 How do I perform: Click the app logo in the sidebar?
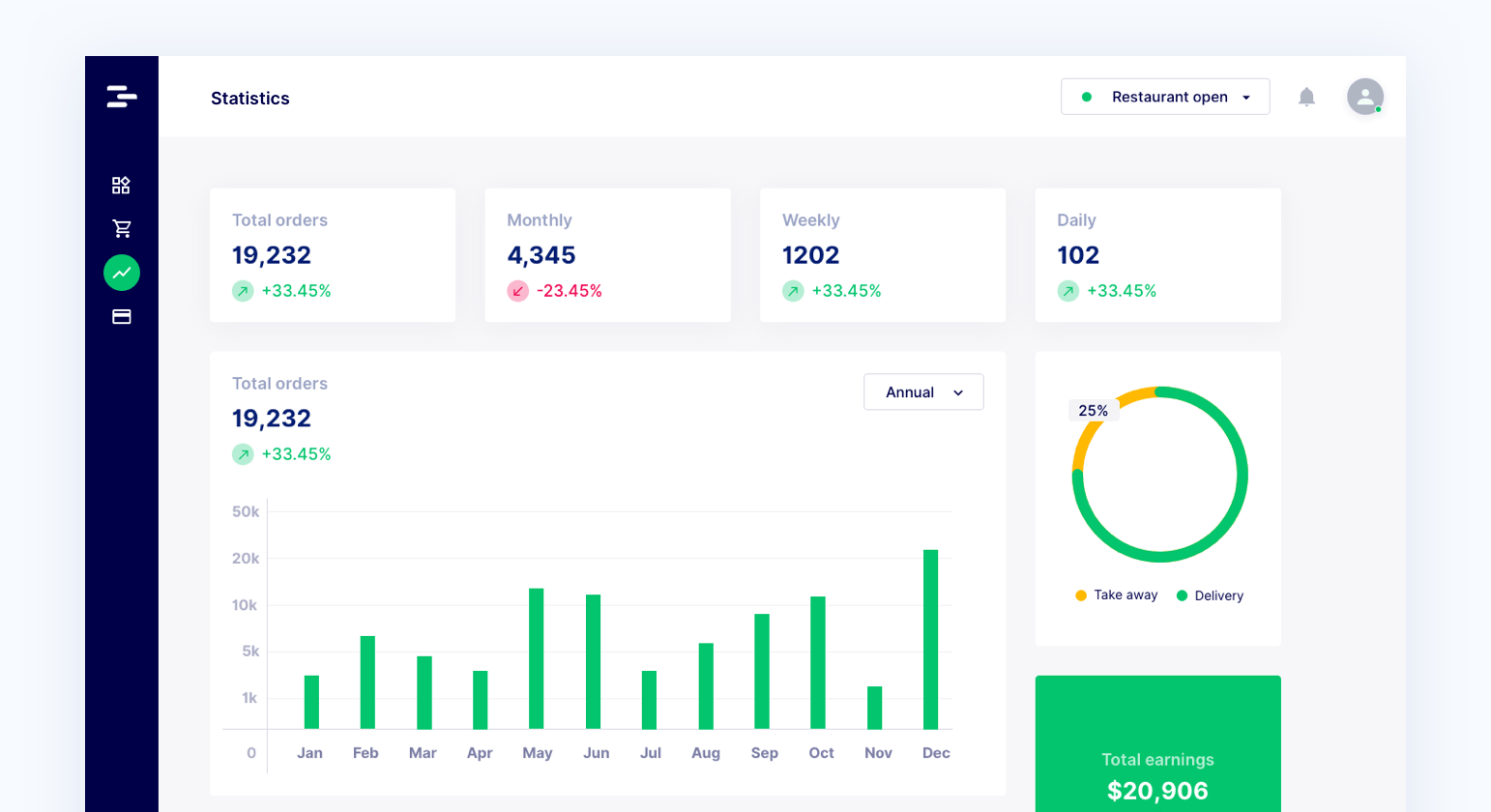pos(122,97)
